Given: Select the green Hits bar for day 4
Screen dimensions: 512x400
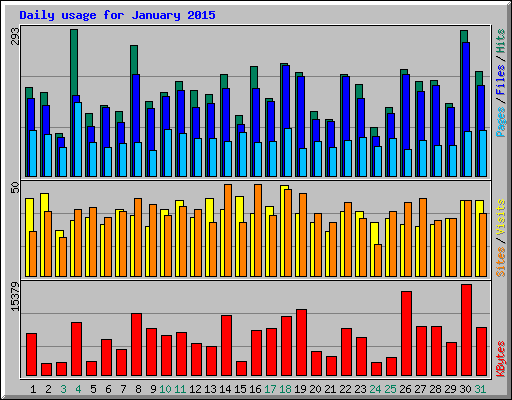Looking at the screenshot, I should click(74, 62).
